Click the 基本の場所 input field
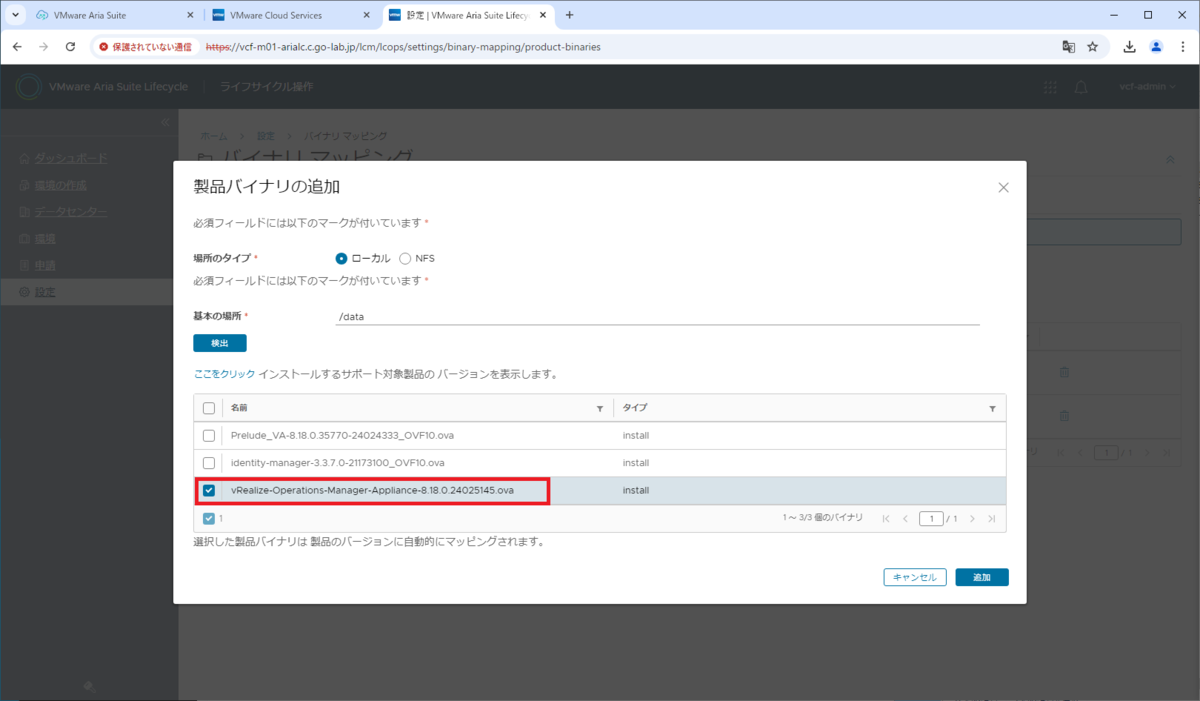 pos(657,316)
